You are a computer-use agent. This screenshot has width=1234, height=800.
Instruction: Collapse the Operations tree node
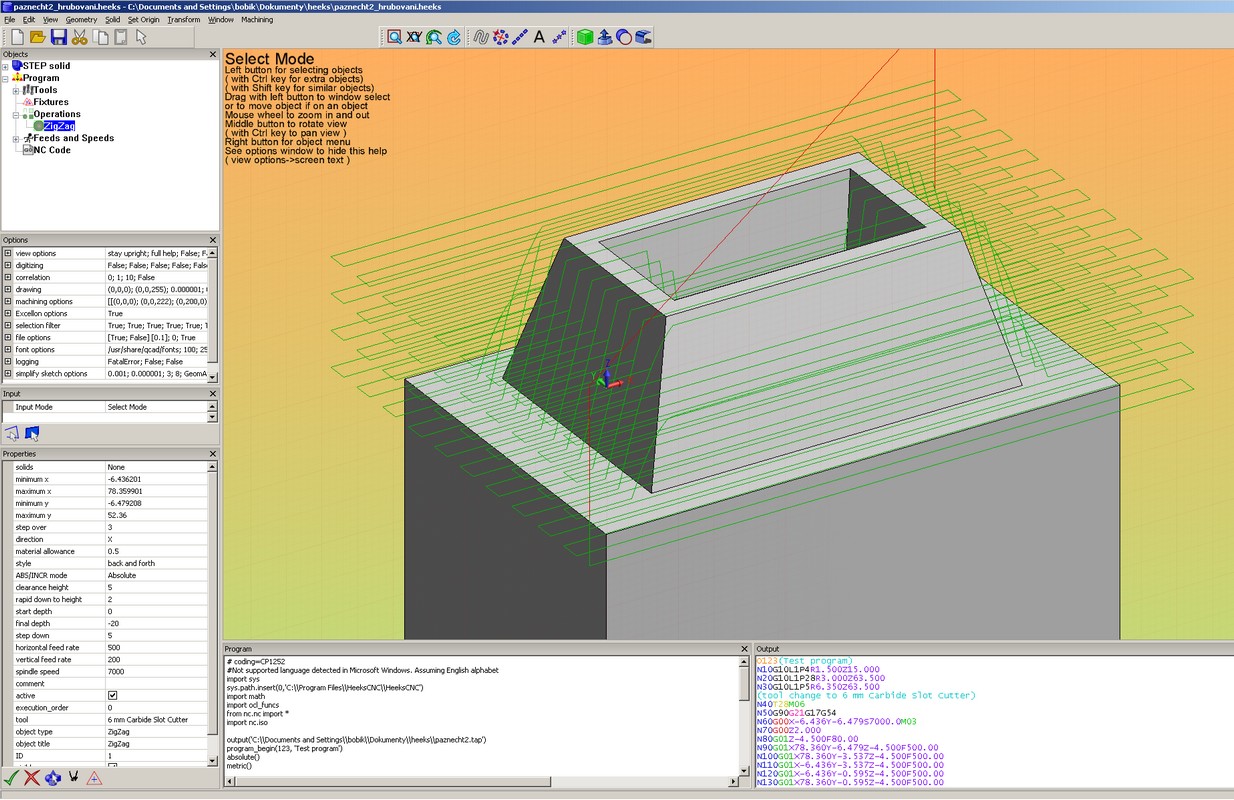tap(16, 115)
